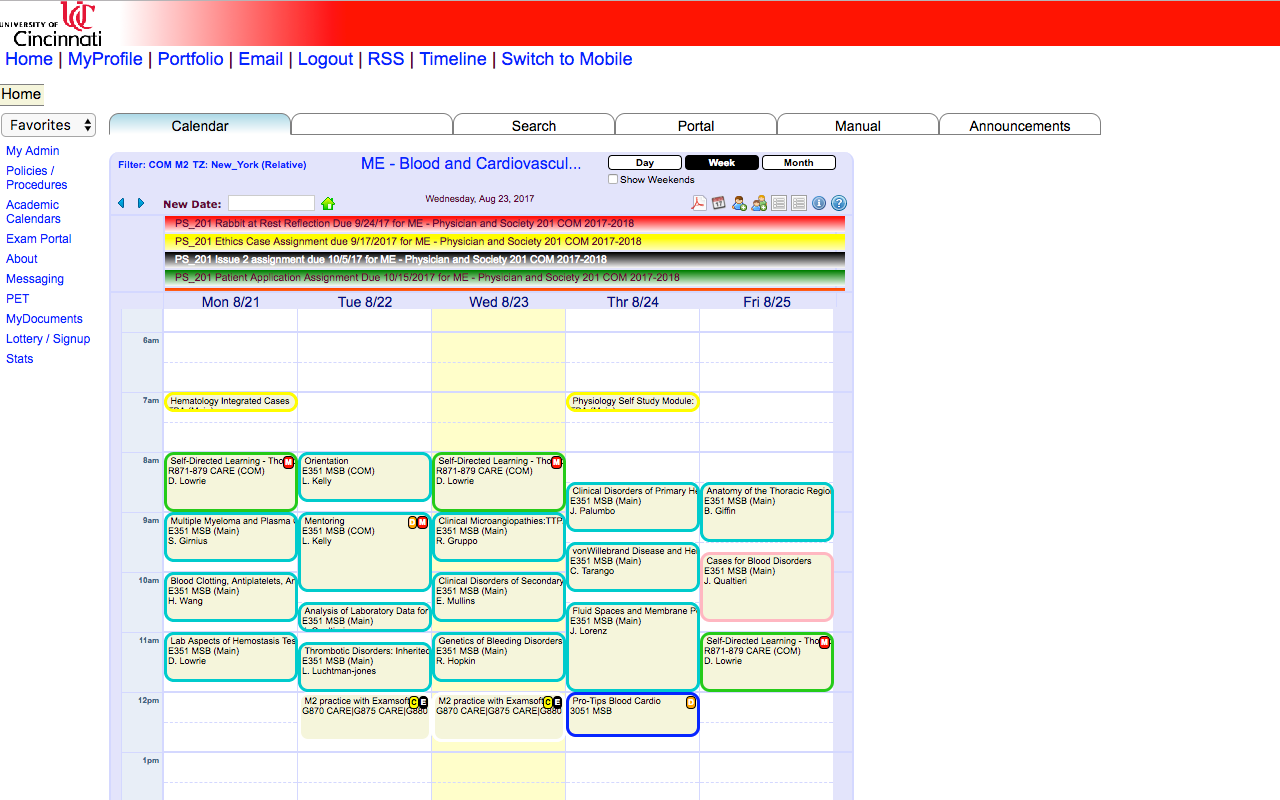Open the Portal tab
The image size is (1280, 800).
coord(696,125)
